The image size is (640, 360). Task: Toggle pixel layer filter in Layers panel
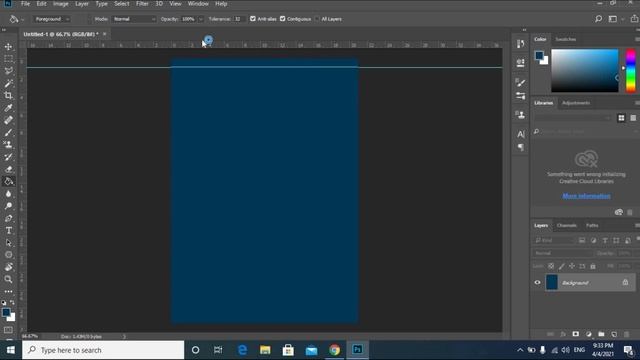coord(582,240)
